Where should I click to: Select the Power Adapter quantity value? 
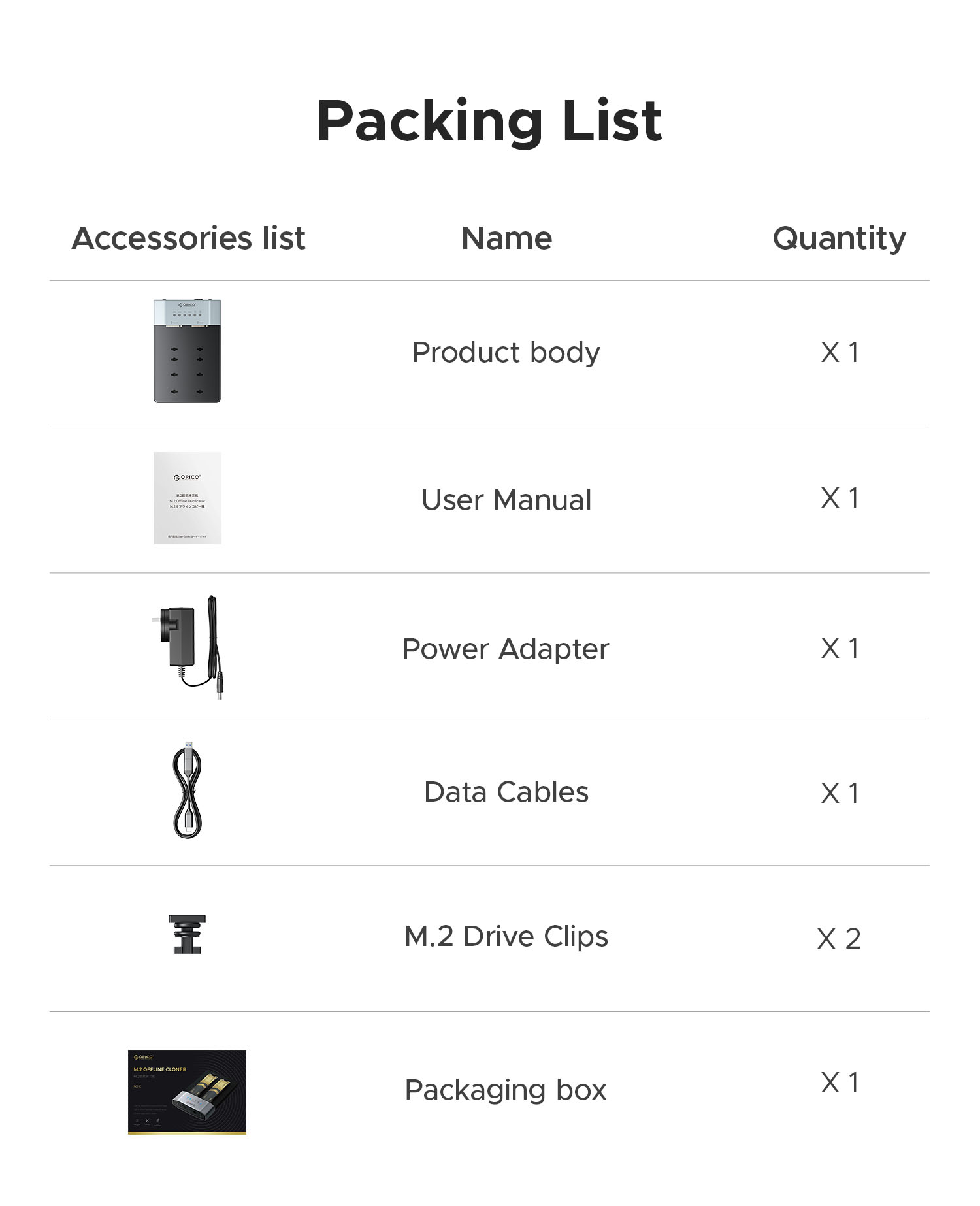840,648
